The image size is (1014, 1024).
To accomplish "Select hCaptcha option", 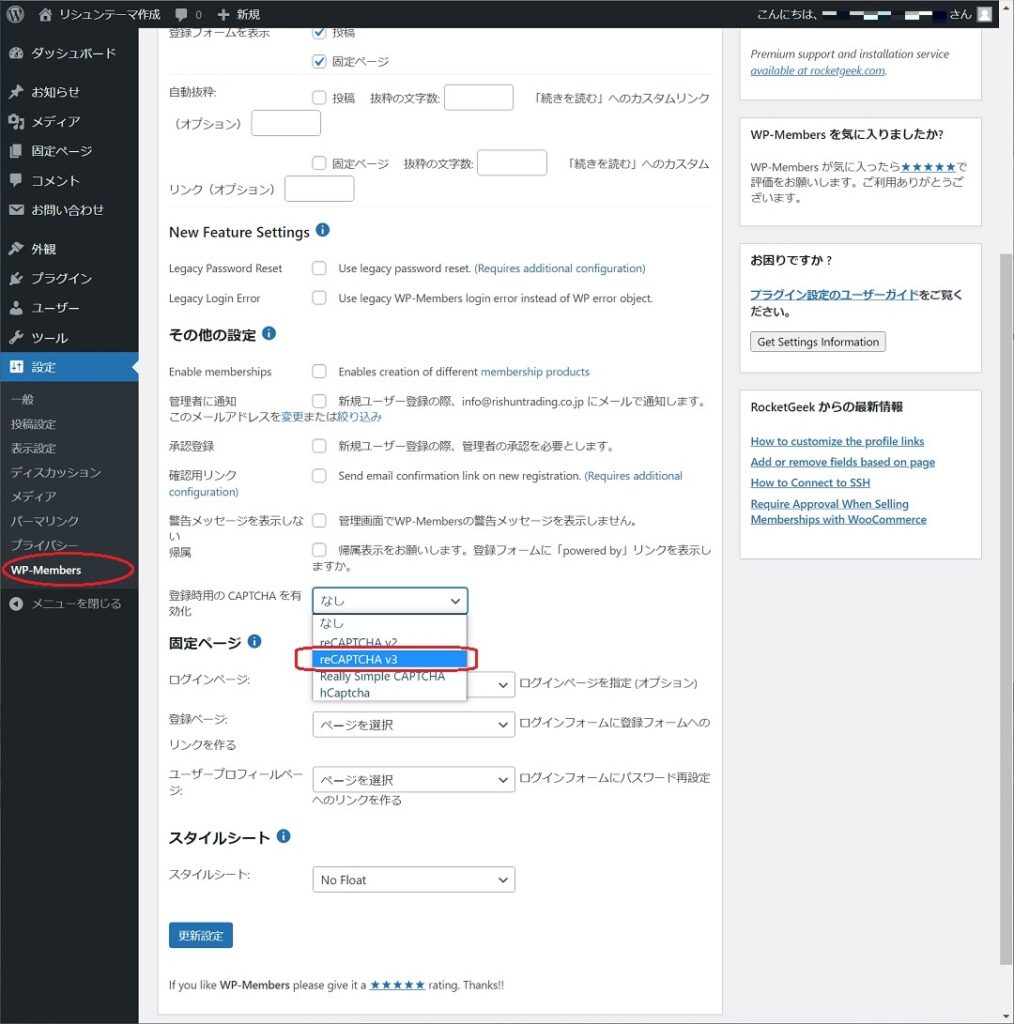I will coord(390,693).
